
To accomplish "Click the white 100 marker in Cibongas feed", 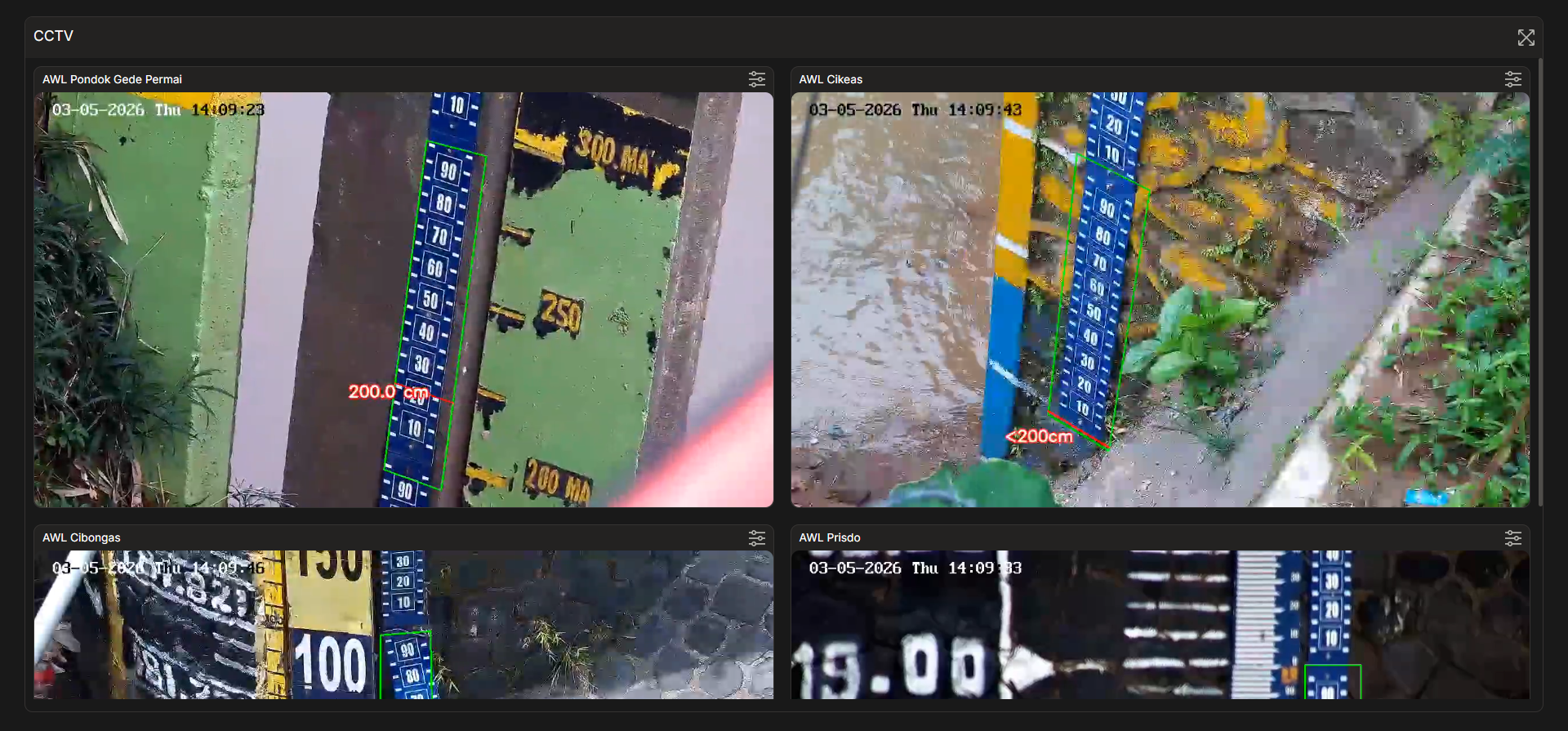I will tap(330, 664).
